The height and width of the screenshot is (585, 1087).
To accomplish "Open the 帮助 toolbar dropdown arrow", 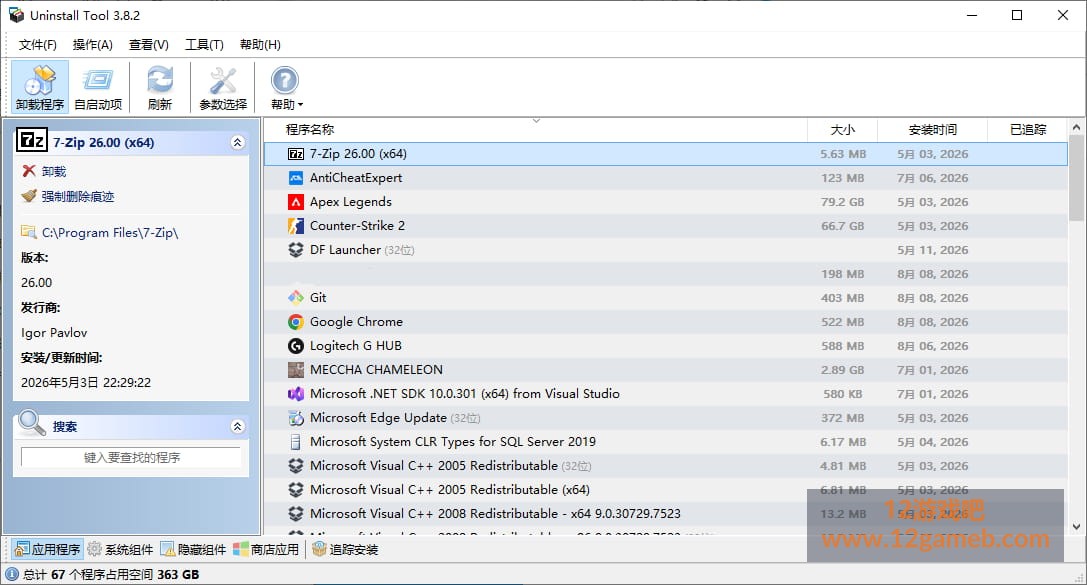I will [x=300, y=105].
